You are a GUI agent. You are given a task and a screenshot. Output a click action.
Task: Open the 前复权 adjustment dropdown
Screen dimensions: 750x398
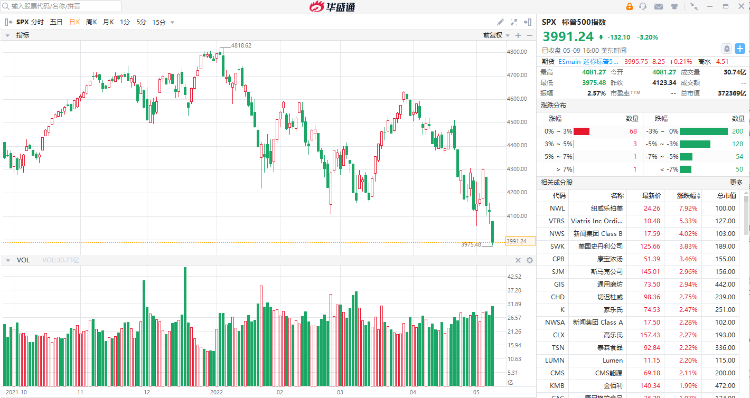pyautogui.click(x=496, y=35)
